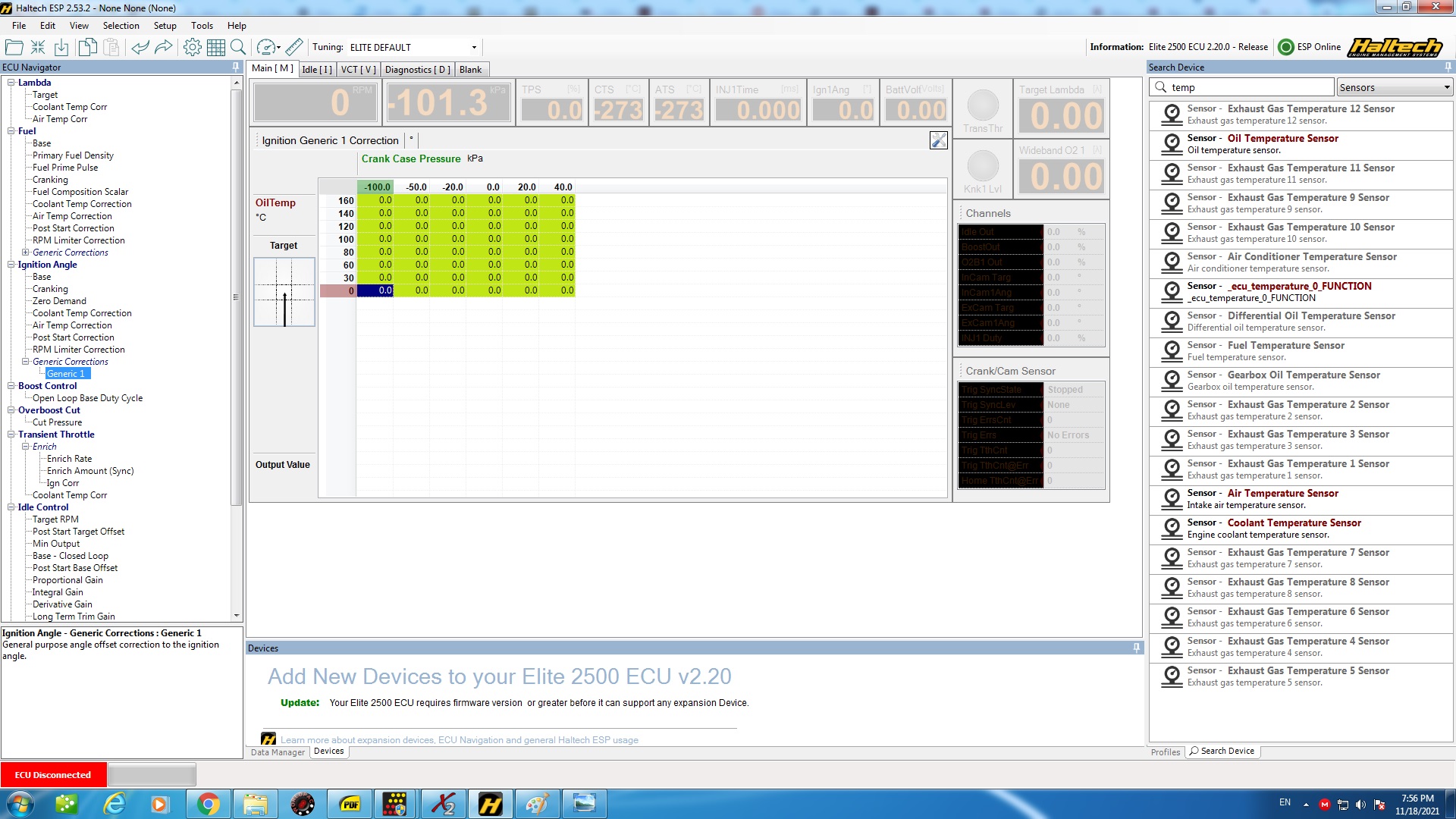
Task: Redo the change via toolbar arrow
Action: (x=164, y=47)
